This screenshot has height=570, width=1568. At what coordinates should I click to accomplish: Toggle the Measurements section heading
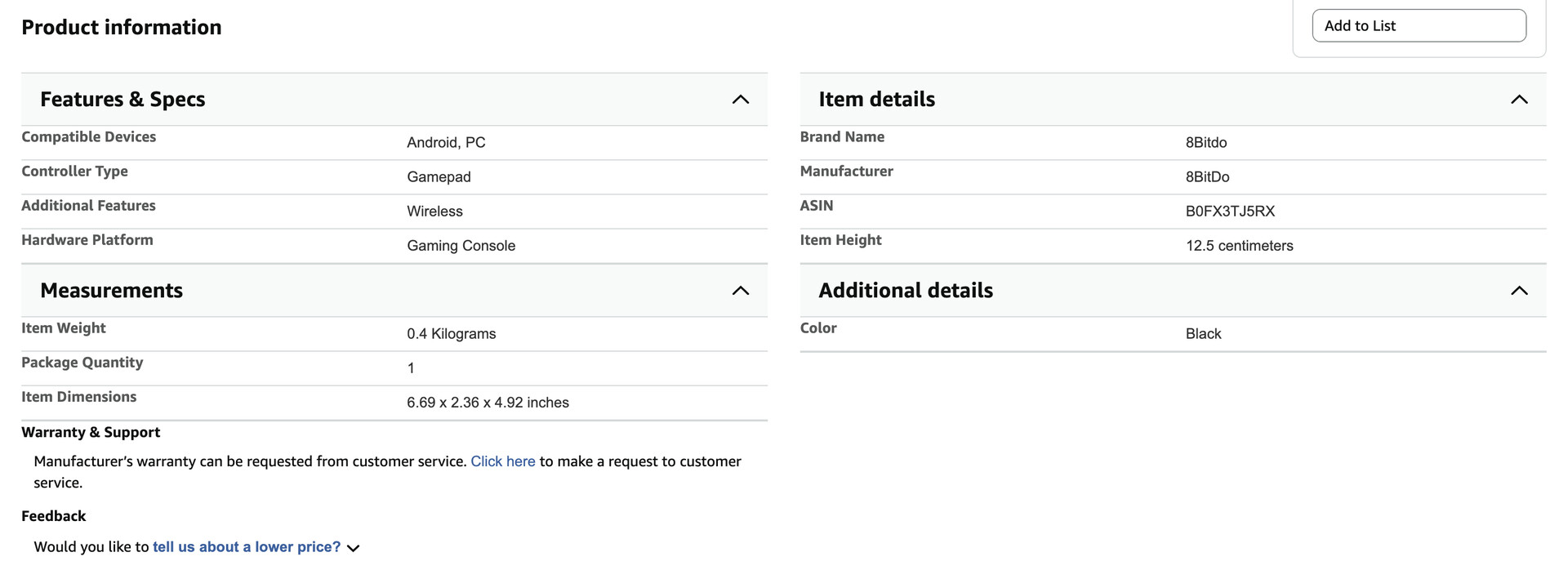tap(111, 291)
